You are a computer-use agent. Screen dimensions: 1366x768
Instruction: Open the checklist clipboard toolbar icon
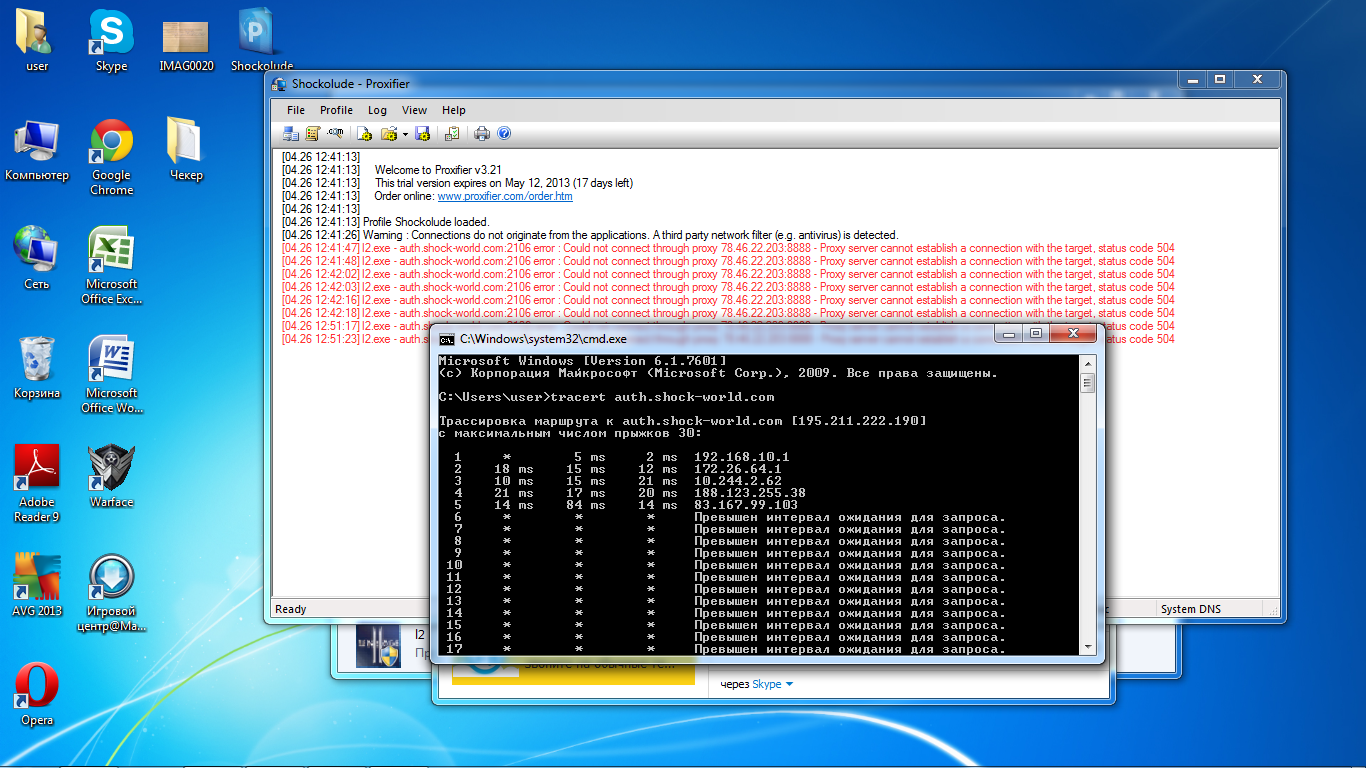pyautogui.click(x=452, y=133)
